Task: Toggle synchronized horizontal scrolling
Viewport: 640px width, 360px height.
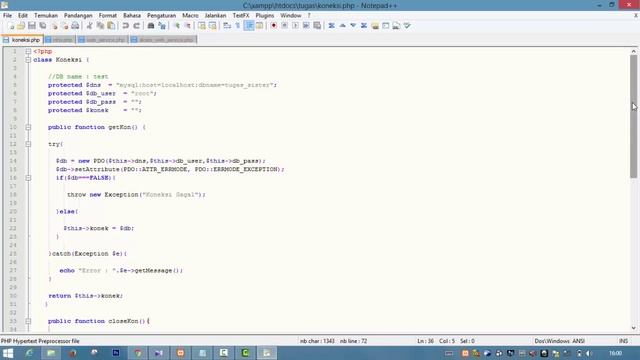Action: (213, 26)
